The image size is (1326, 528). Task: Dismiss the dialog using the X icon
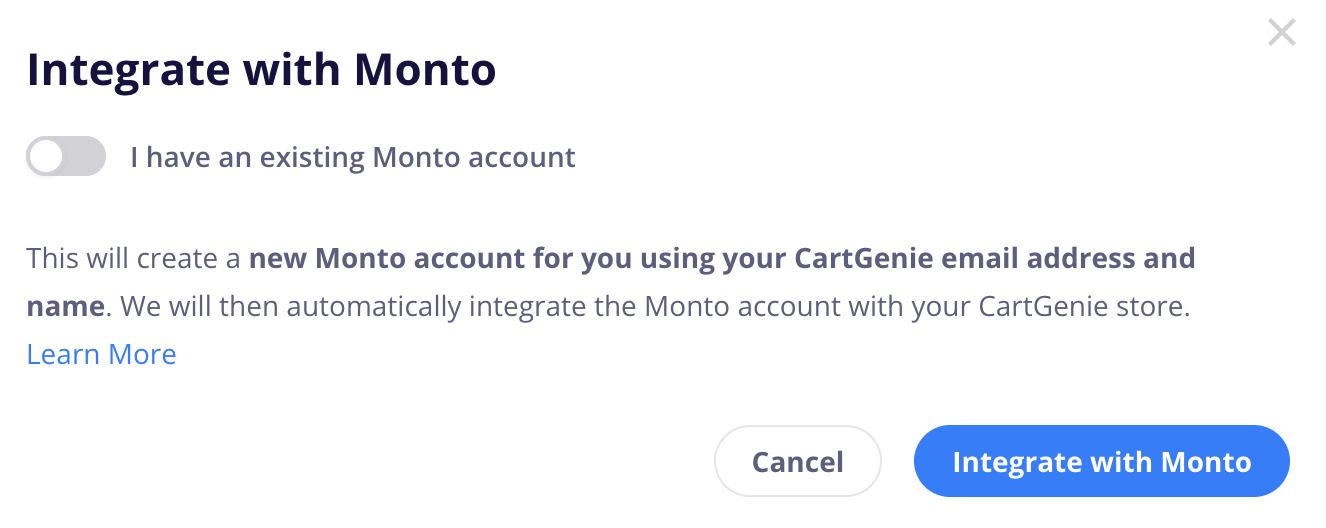(1281, 33)
